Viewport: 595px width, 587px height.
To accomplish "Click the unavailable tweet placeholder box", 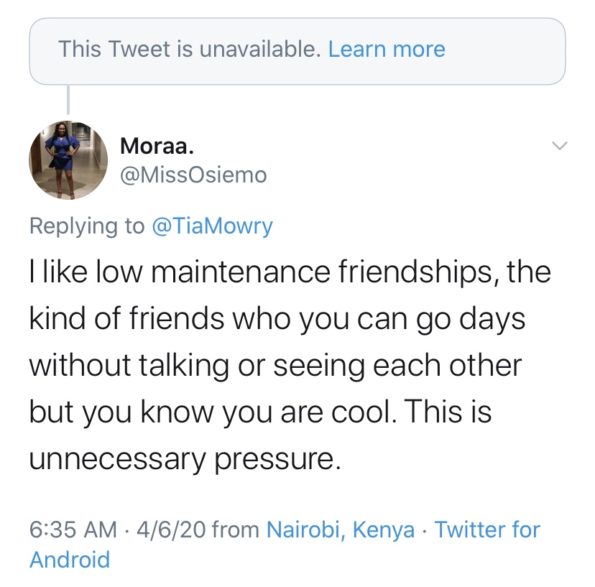I will point(297,51).
